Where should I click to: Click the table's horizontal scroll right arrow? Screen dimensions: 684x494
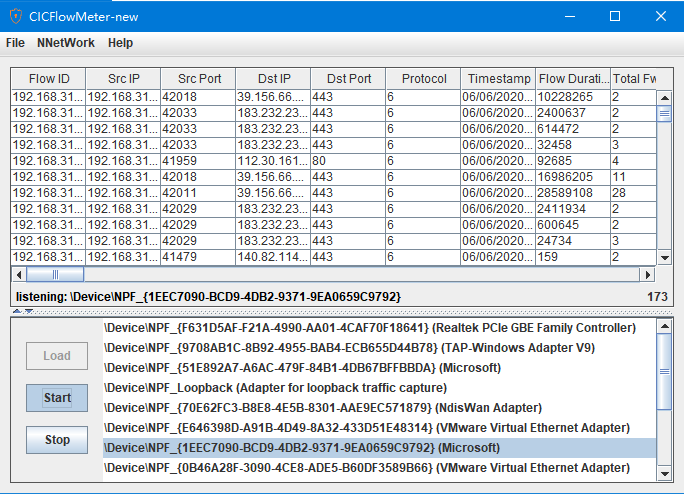point(649,273)
